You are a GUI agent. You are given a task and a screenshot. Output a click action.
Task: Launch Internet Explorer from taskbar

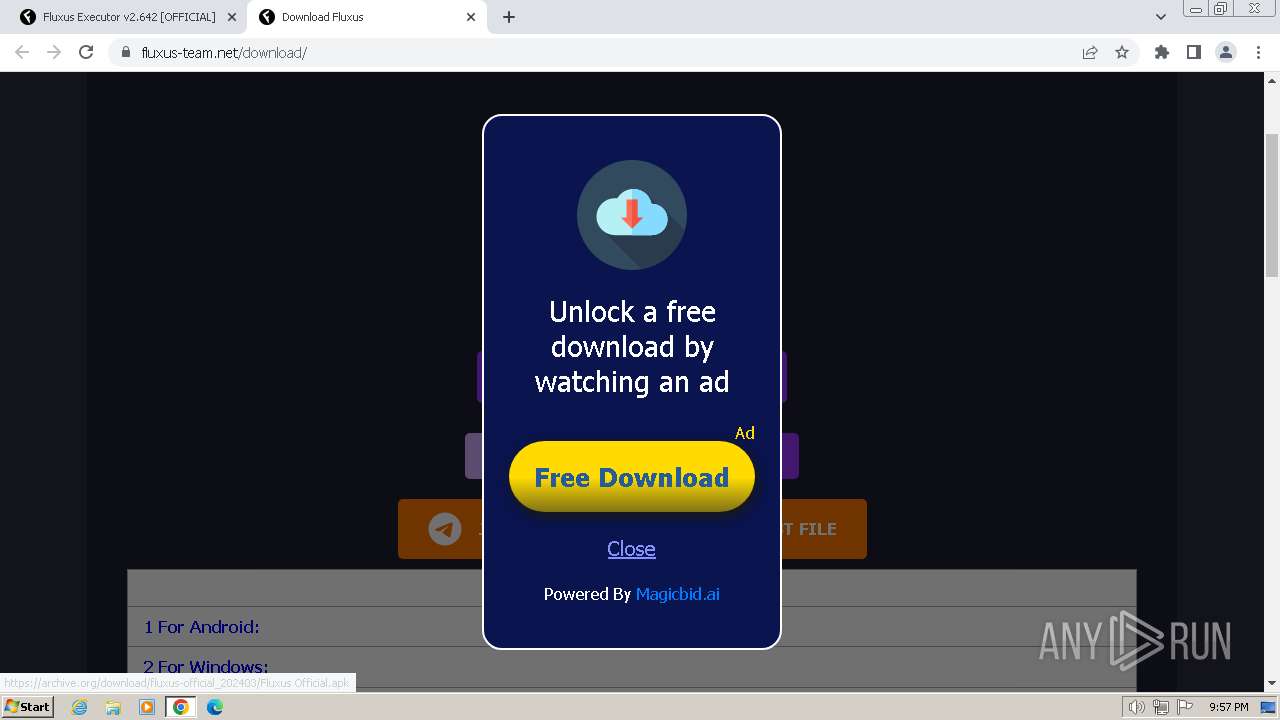[x=79, y=707]
